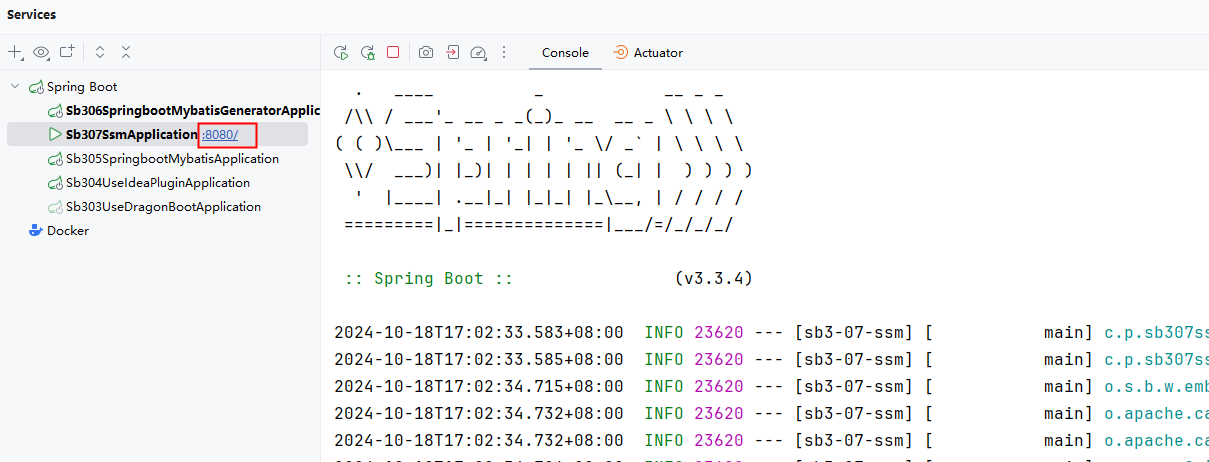Collapse all services in the tree
Screen dimensions: 1209x462
click(x=126, y=52)
